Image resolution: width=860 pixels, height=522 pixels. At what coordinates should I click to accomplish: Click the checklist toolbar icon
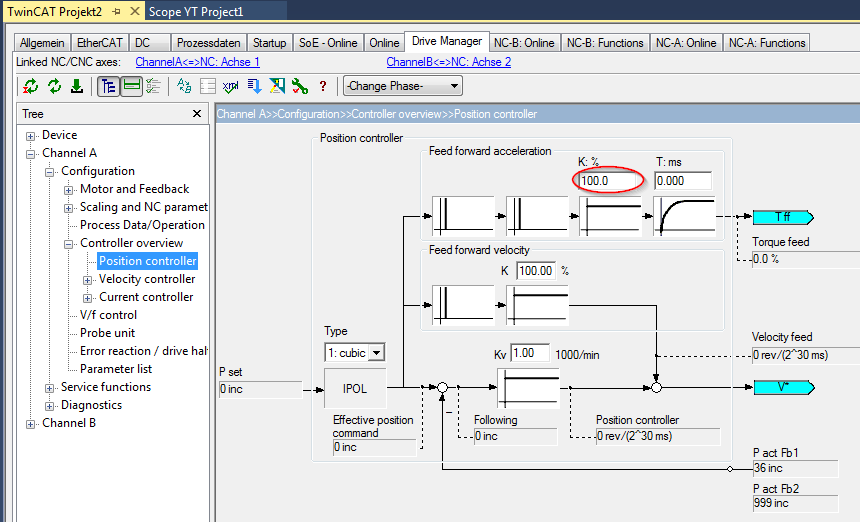[x=153, y=86]
